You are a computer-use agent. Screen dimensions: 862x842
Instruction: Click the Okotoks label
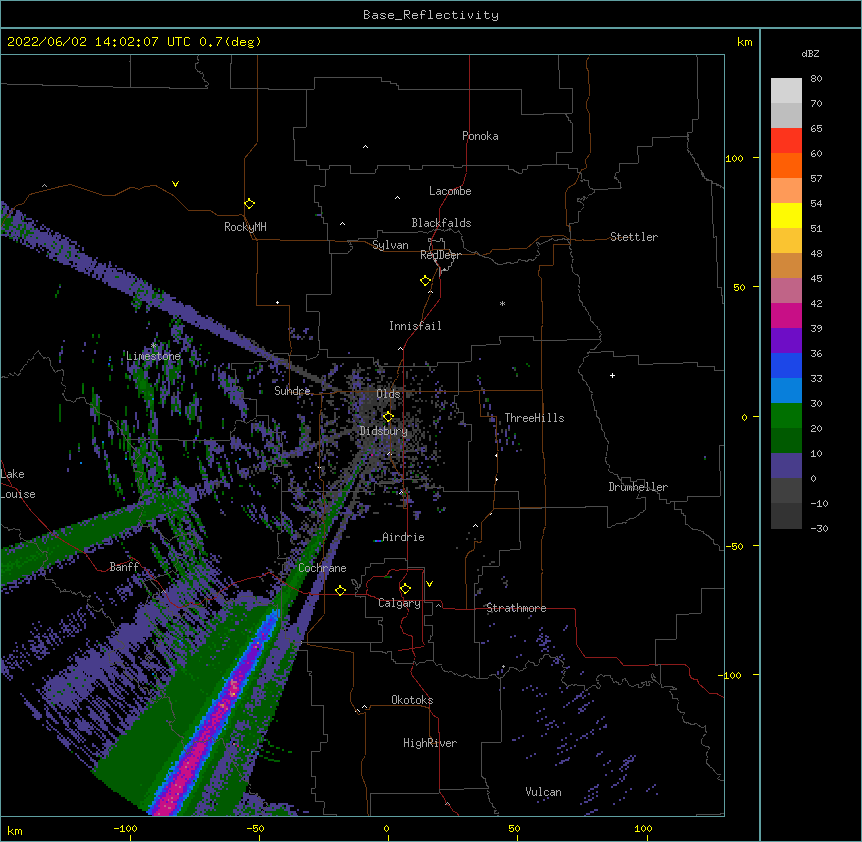[x=412, y=700]
